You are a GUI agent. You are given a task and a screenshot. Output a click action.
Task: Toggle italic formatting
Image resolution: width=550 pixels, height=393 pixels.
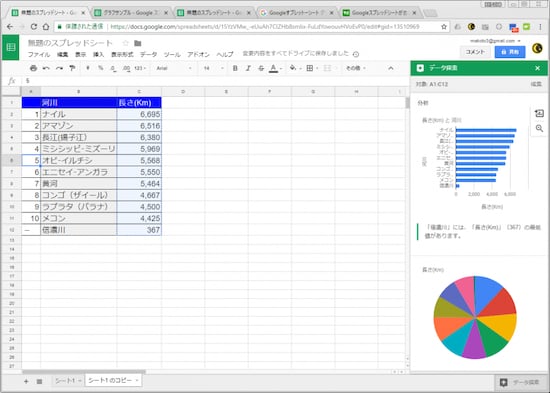point(248,68)
